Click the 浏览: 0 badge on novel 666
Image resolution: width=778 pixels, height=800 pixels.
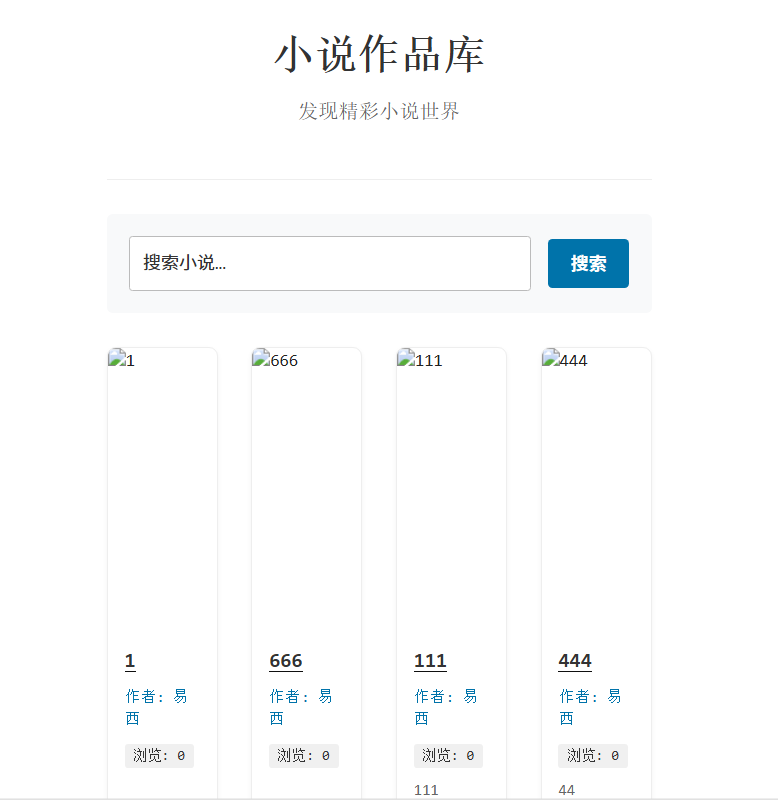pyautogui.click(x=303, y=756)
